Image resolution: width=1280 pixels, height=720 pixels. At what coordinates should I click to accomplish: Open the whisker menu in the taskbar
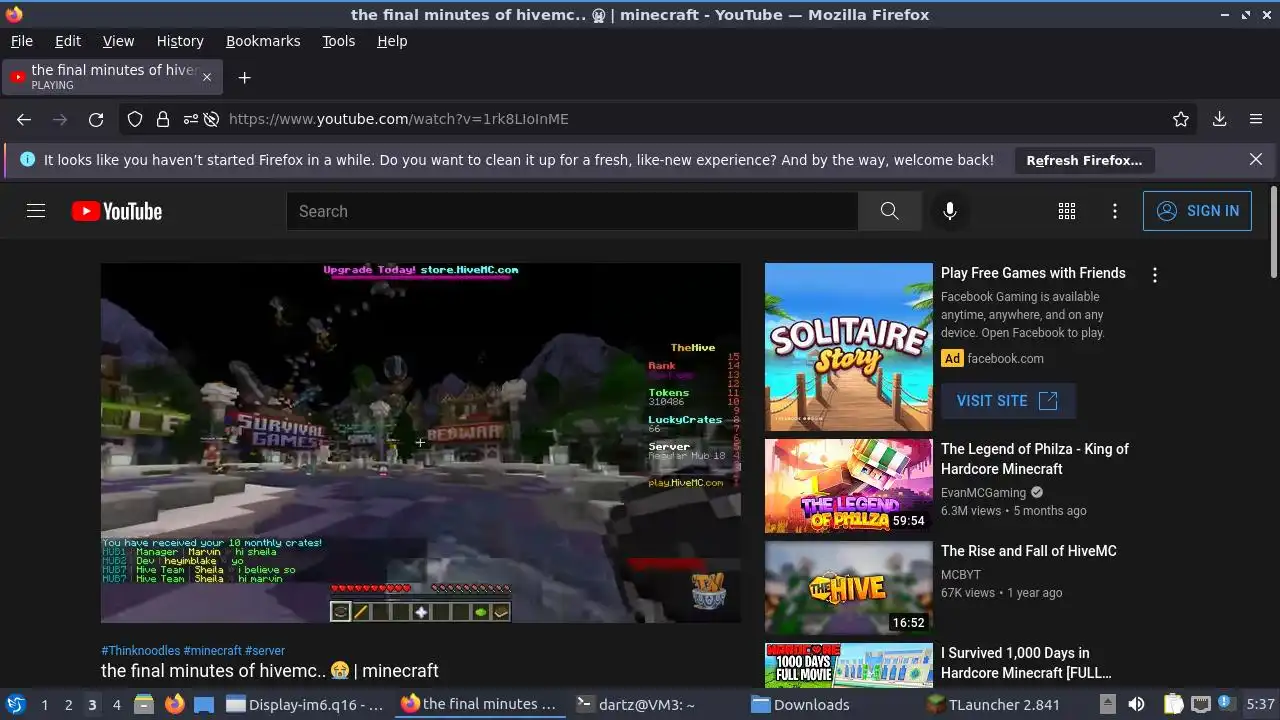point(15,704)
